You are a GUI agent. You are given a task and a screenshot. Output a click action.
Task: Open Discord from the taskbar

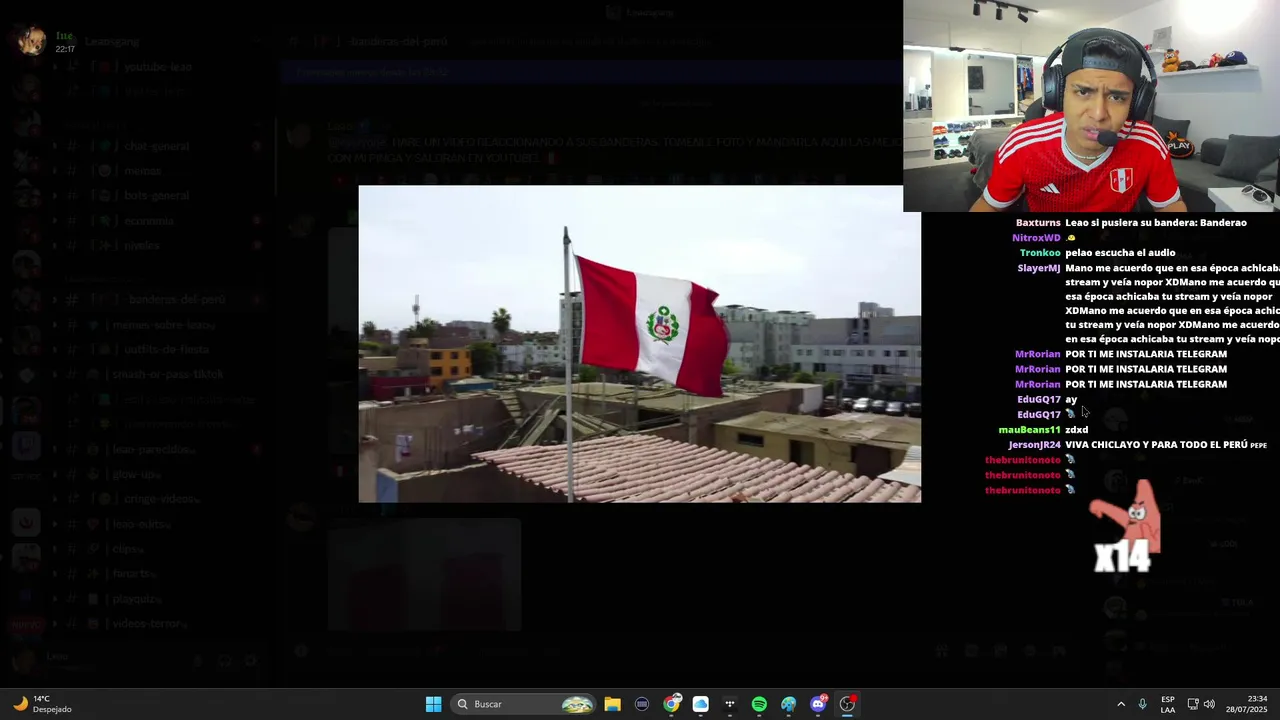(x=818, y=704)
